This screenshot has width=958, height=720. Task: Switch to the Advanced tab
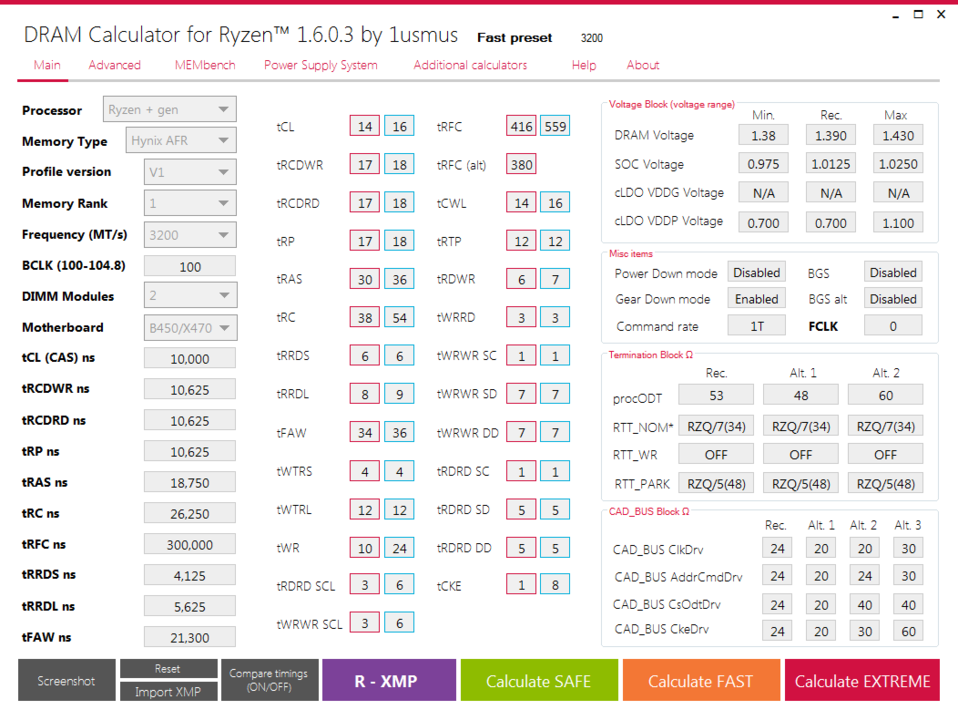[x=114, y=65]
